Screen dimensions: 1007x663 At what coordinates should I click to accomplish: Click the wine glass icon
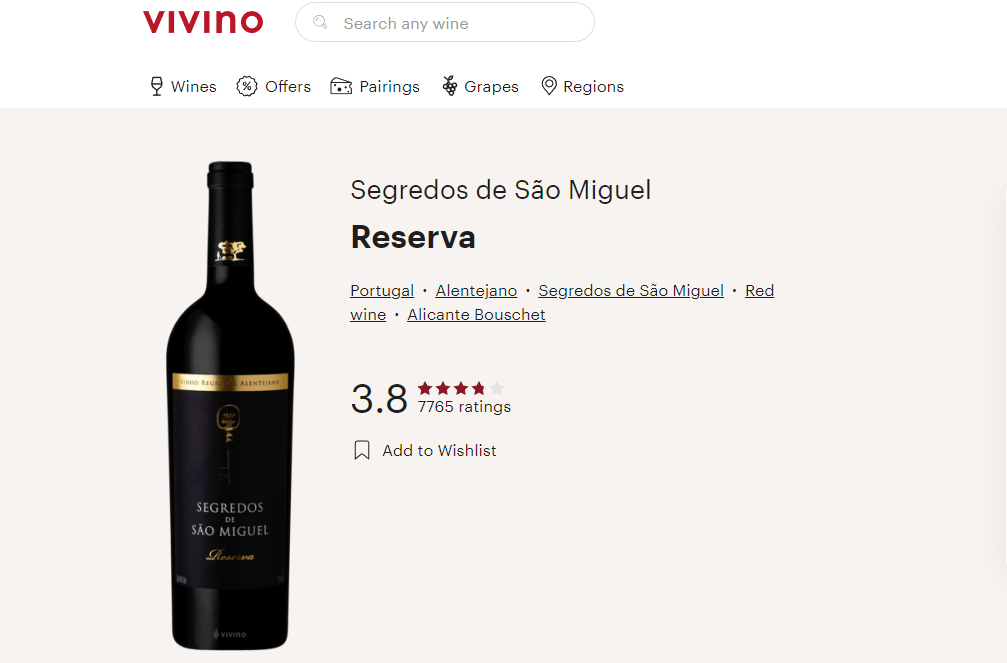(157, 86)
